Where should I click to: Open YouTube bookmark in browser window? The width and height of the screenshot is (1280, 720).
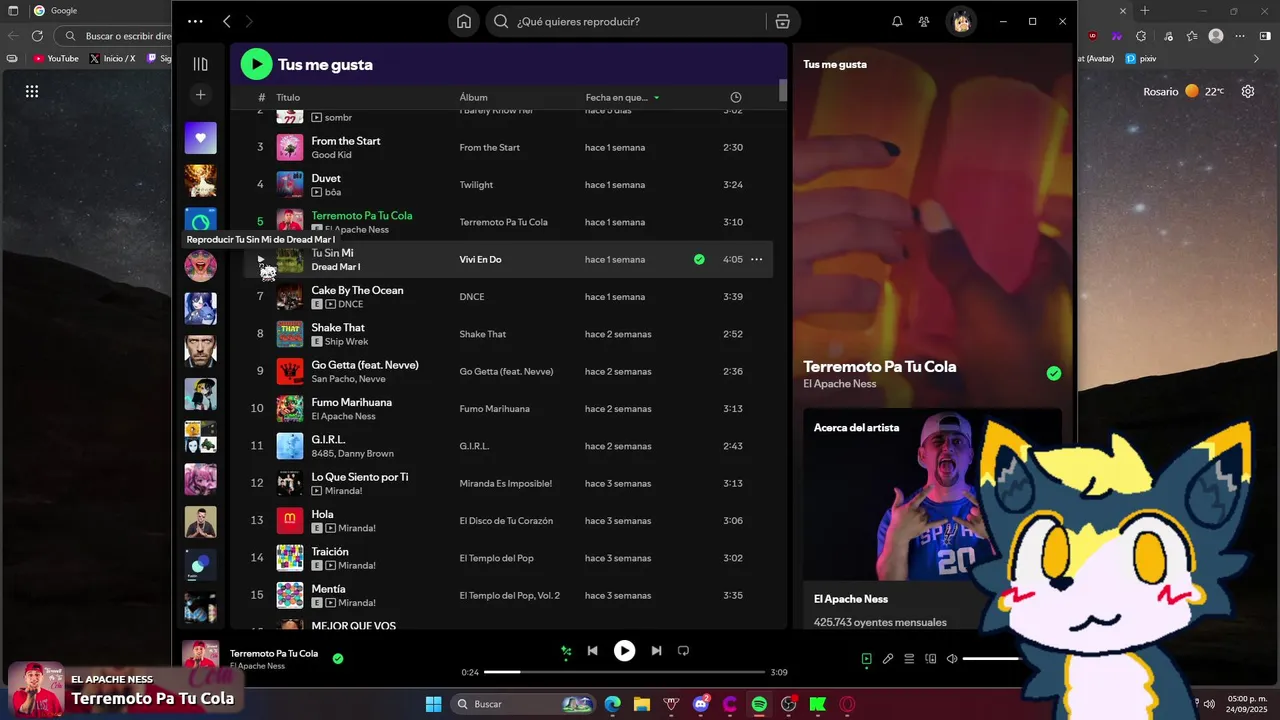[56, 59]
